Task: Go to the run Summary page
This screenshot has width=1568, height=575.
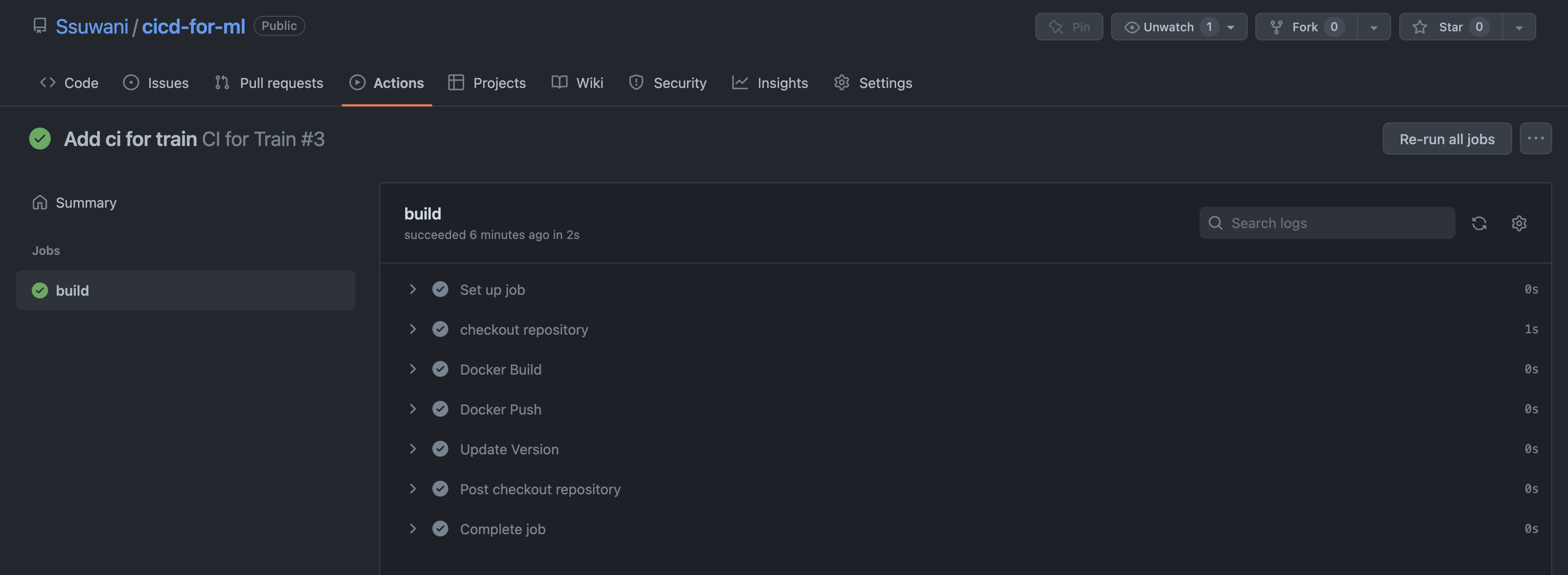Action: pyautogui.click(x=73, y=203)
